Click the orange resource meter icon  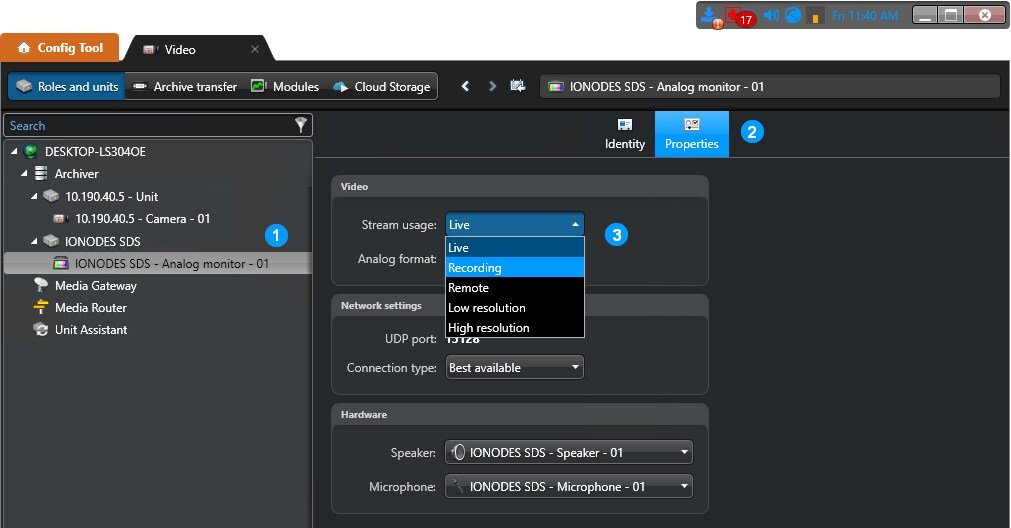[815, 16]
